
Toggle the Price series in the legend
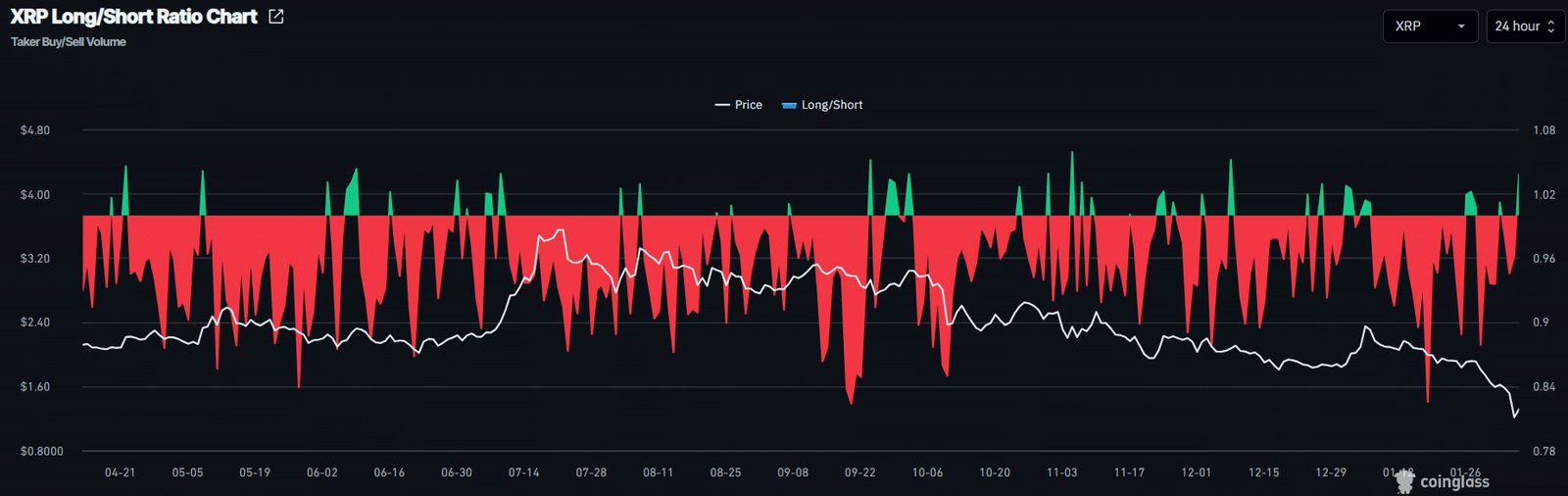tap(748, 105)
